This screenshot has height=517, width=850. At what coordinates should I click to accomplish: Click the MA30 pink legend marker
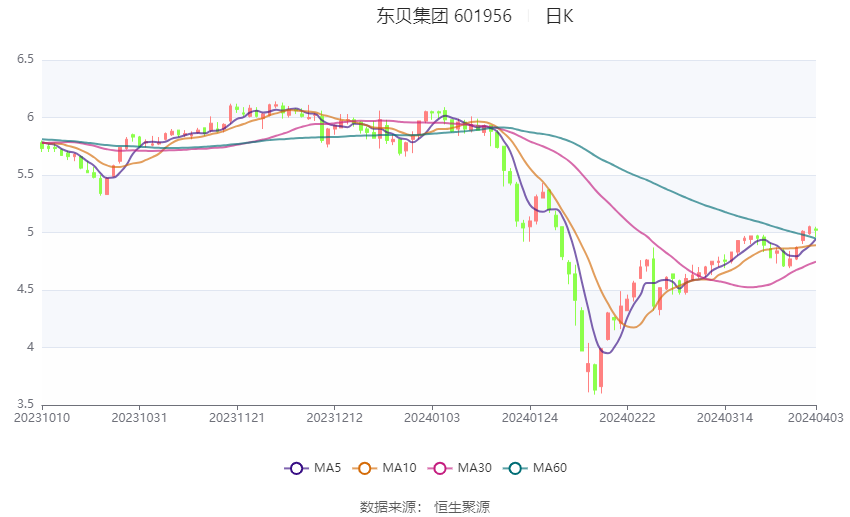click(439, 468)
